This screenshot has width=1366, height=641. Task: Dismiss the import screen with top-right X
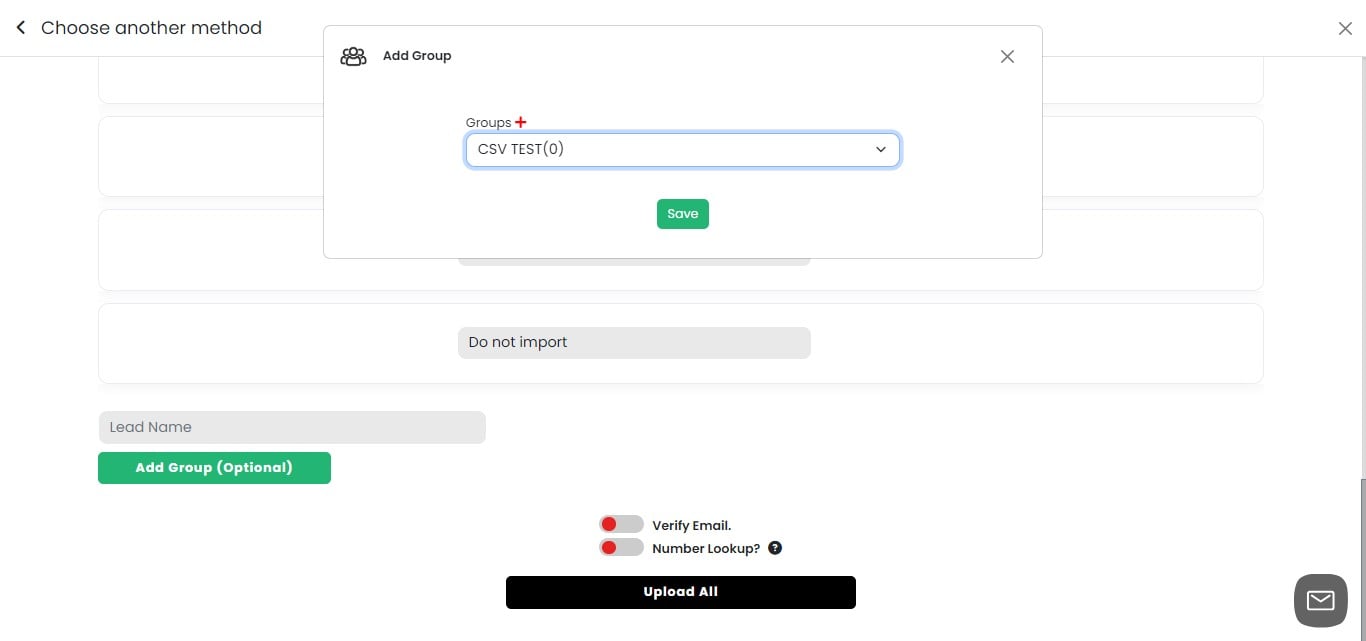coord(1345,28)
